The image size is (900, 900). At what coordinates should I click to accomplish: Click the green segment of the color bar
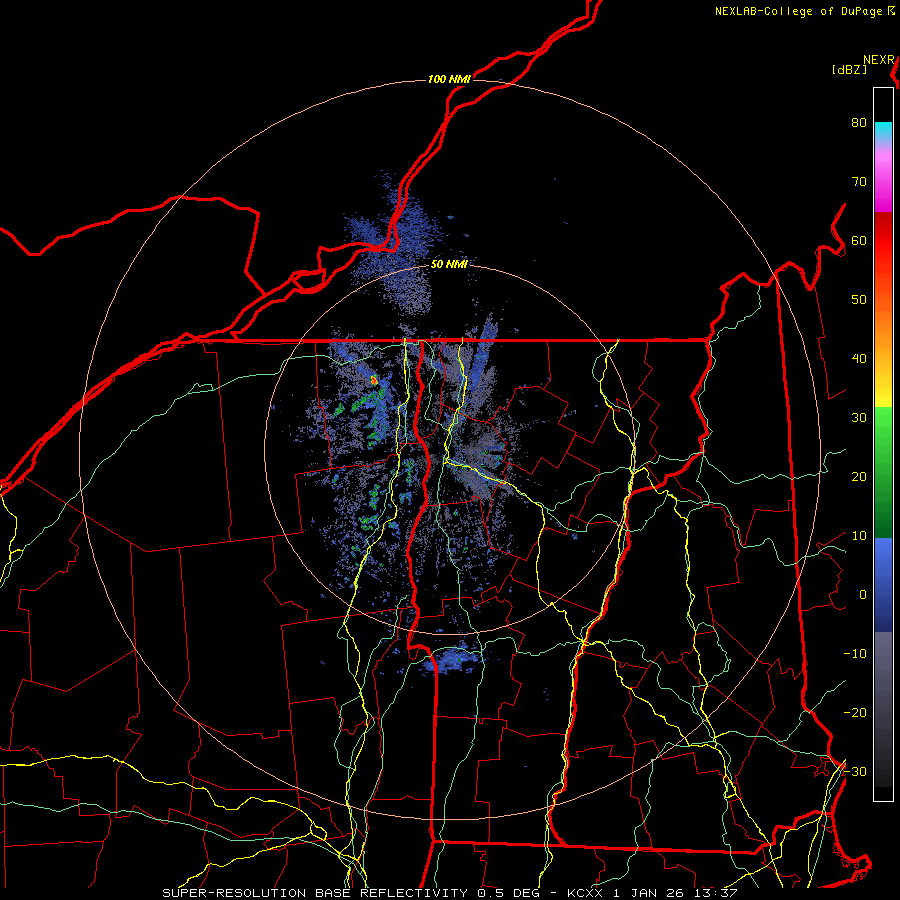click(883, 472)
